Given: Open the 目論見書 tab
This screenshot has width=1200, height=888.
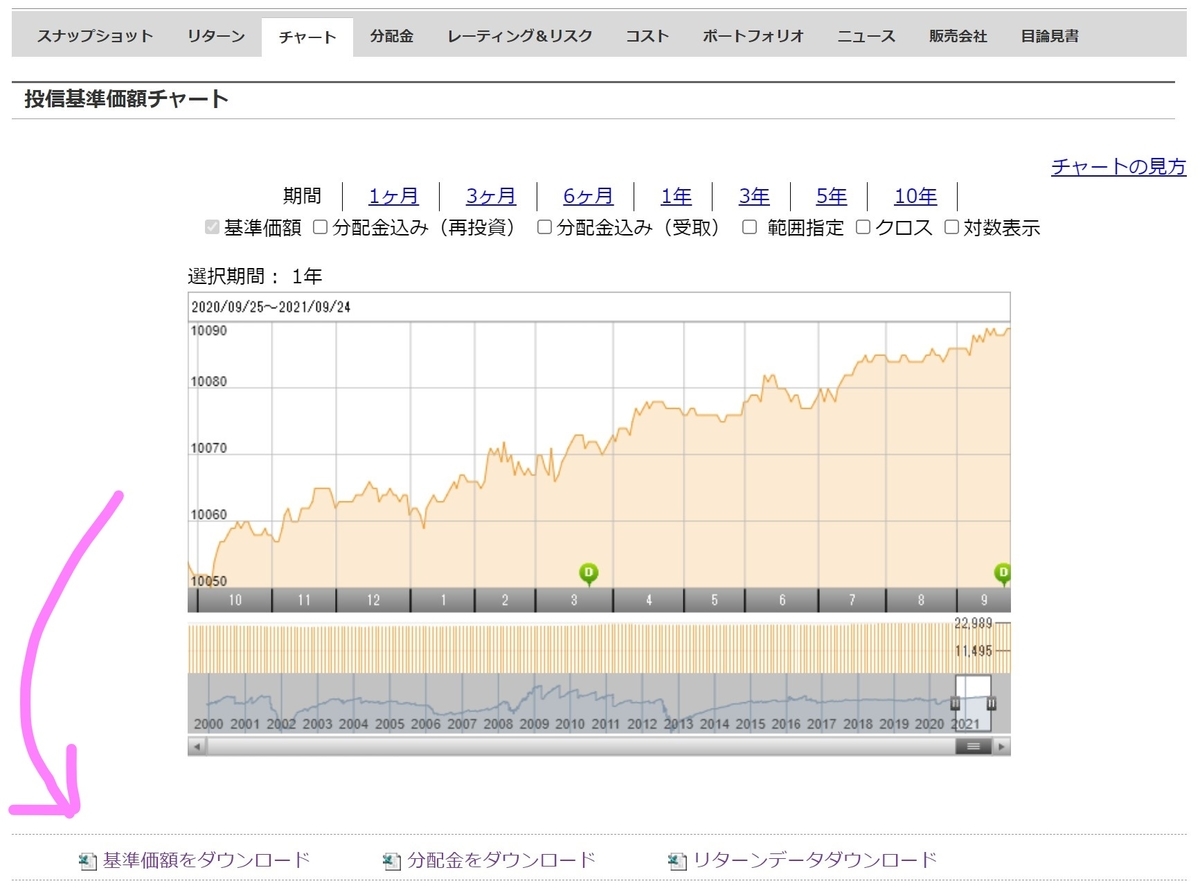Looking at the screenshot, I should coord(1049,36).
